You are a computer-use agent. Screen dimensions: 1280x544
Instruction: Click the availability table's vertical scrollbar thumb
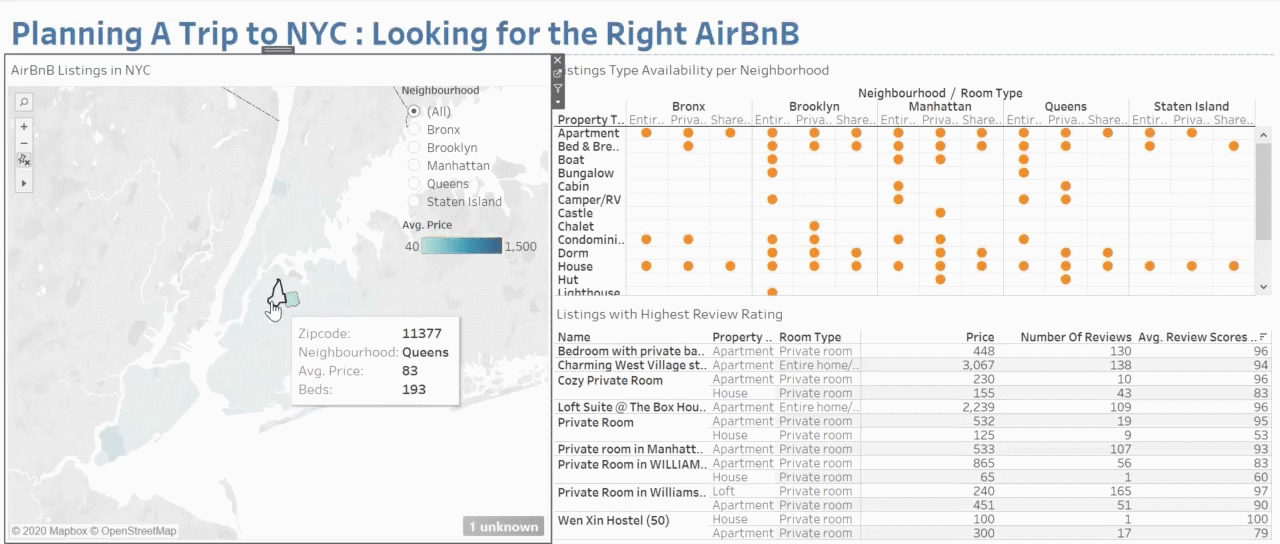click(x=1263, y=192)
